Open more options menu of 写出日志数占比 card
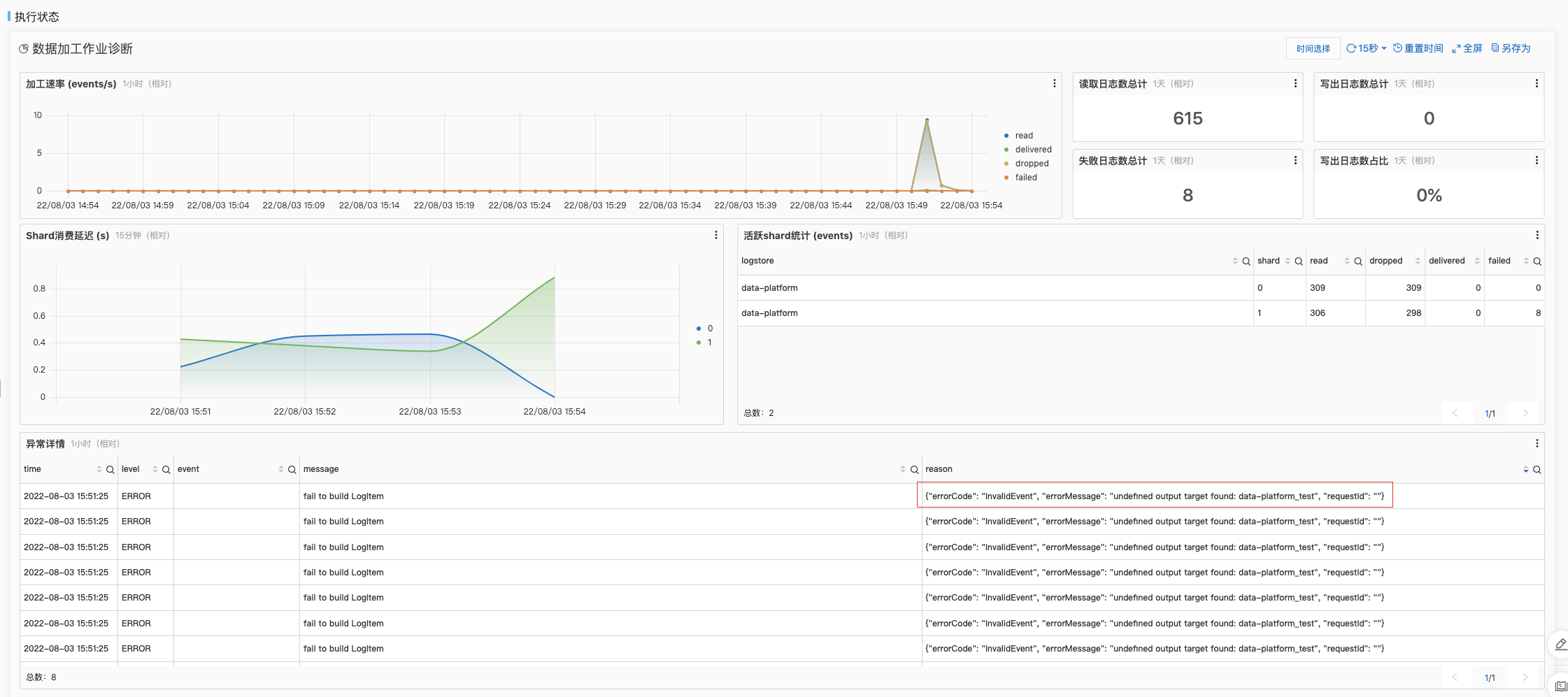This screenshot has height=697, width=1568. (x=1537, y=161)
